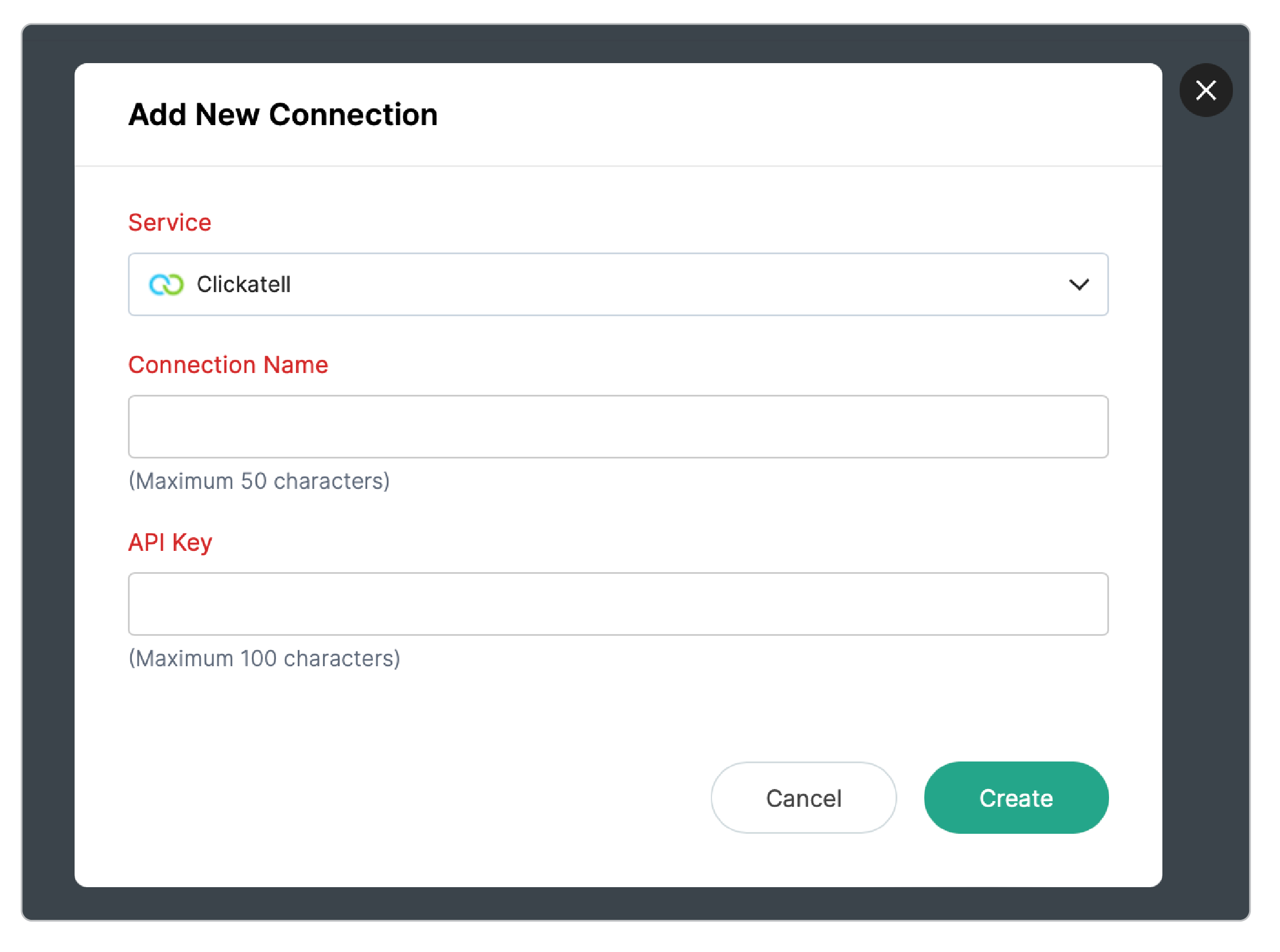Viewport: 1280px width, 952px height.
Task: Click the Maximum 50 characters hint
Action: tap(259, 481)
